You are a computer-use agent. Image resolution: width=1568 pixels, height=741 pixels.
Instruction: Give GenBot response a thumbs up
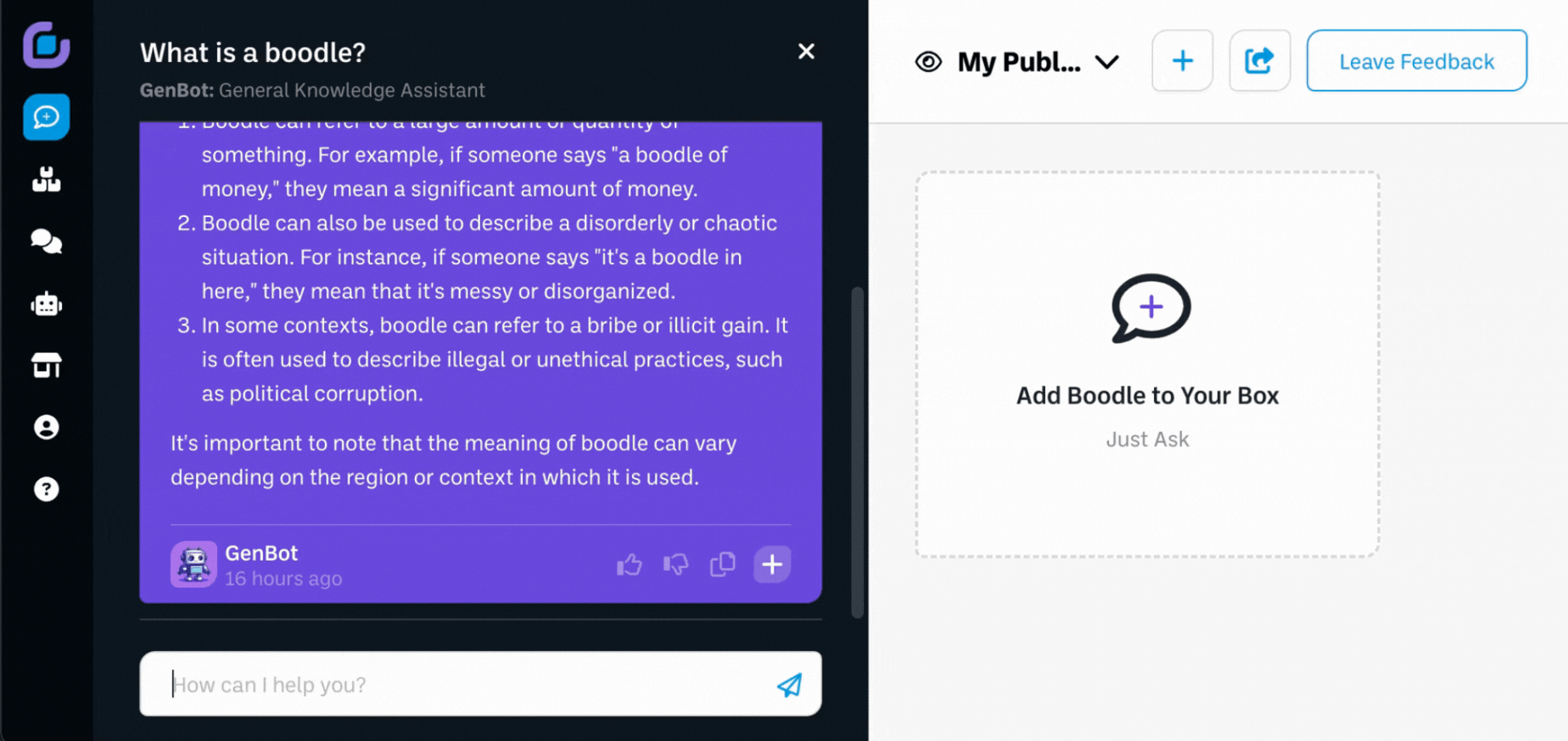[x=629, y=564]
